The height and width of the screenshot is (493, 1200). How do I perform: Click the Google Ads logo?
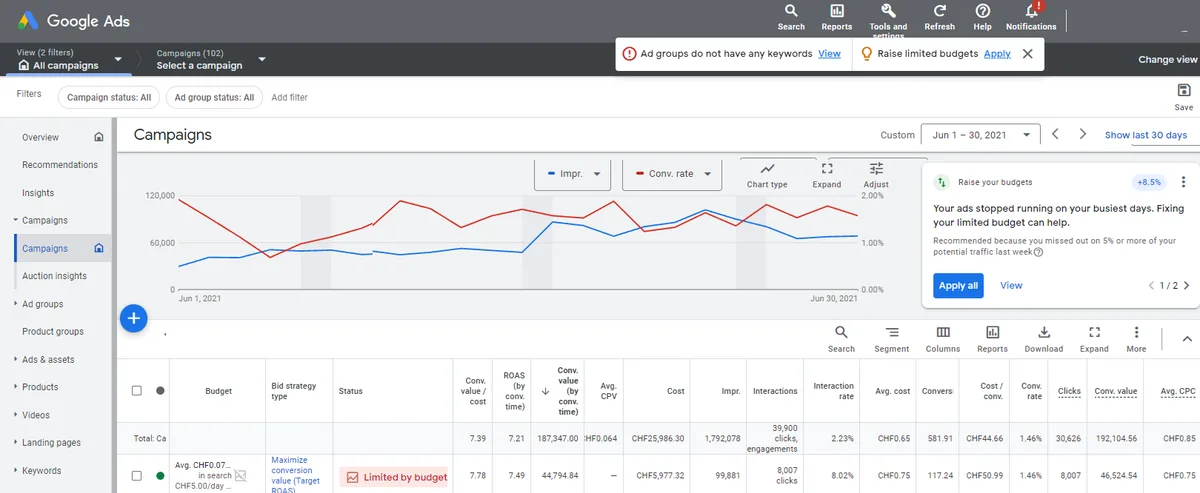(72, 21)
